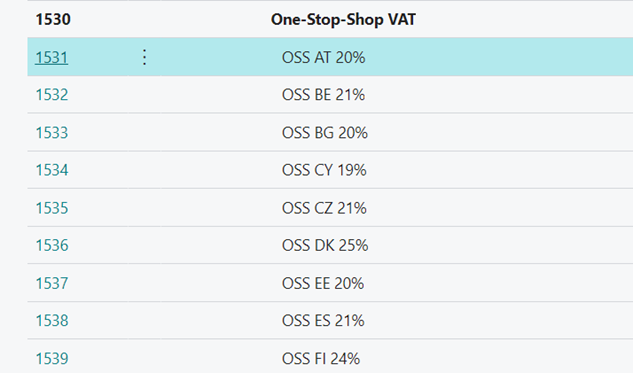The image size is (633, 373).
Task: Select the OSS BG 20% name cell
Action: click(x=325, y=133)
